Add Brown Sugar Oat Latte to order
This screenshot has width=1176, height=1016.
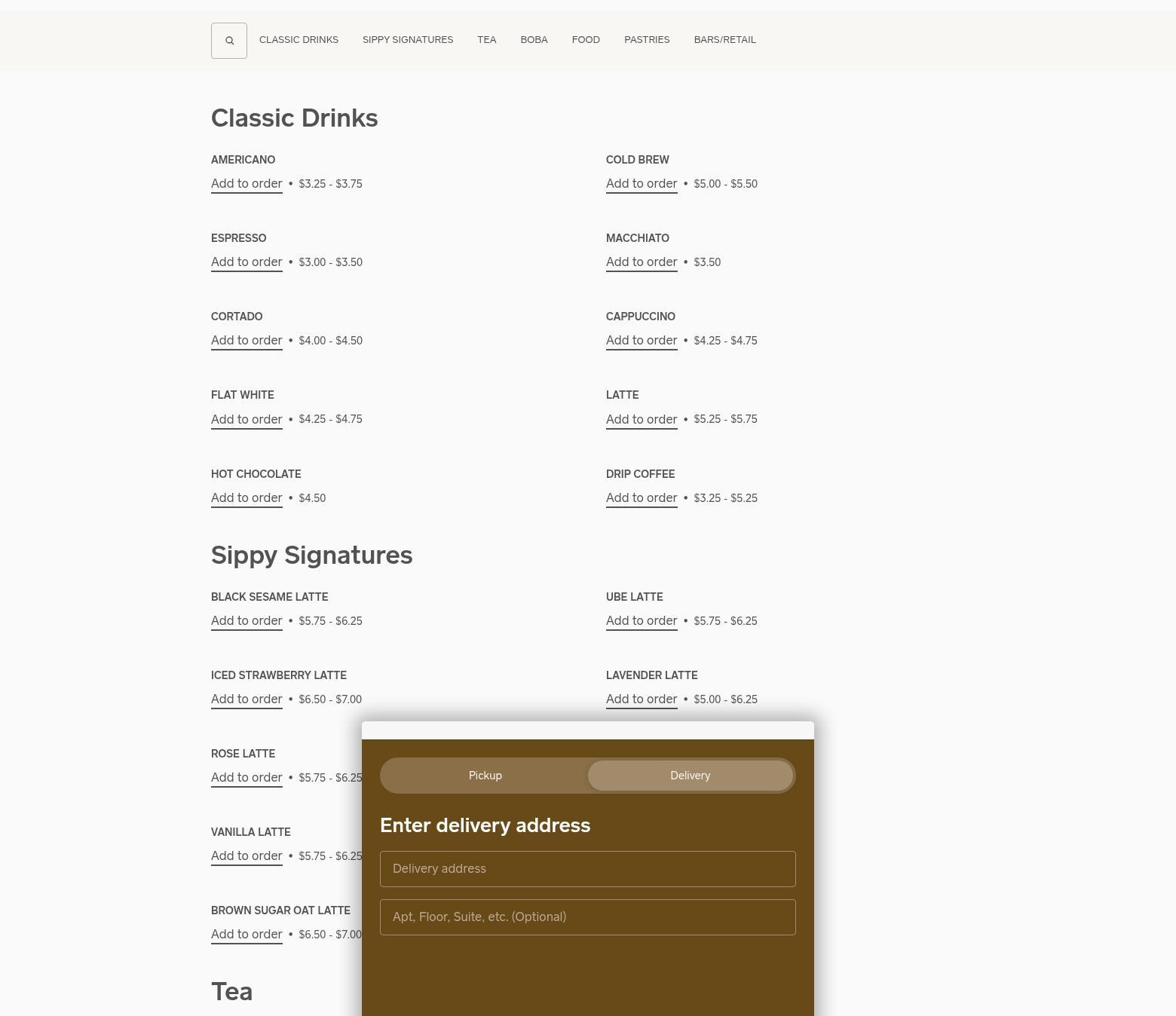(247, 935)
